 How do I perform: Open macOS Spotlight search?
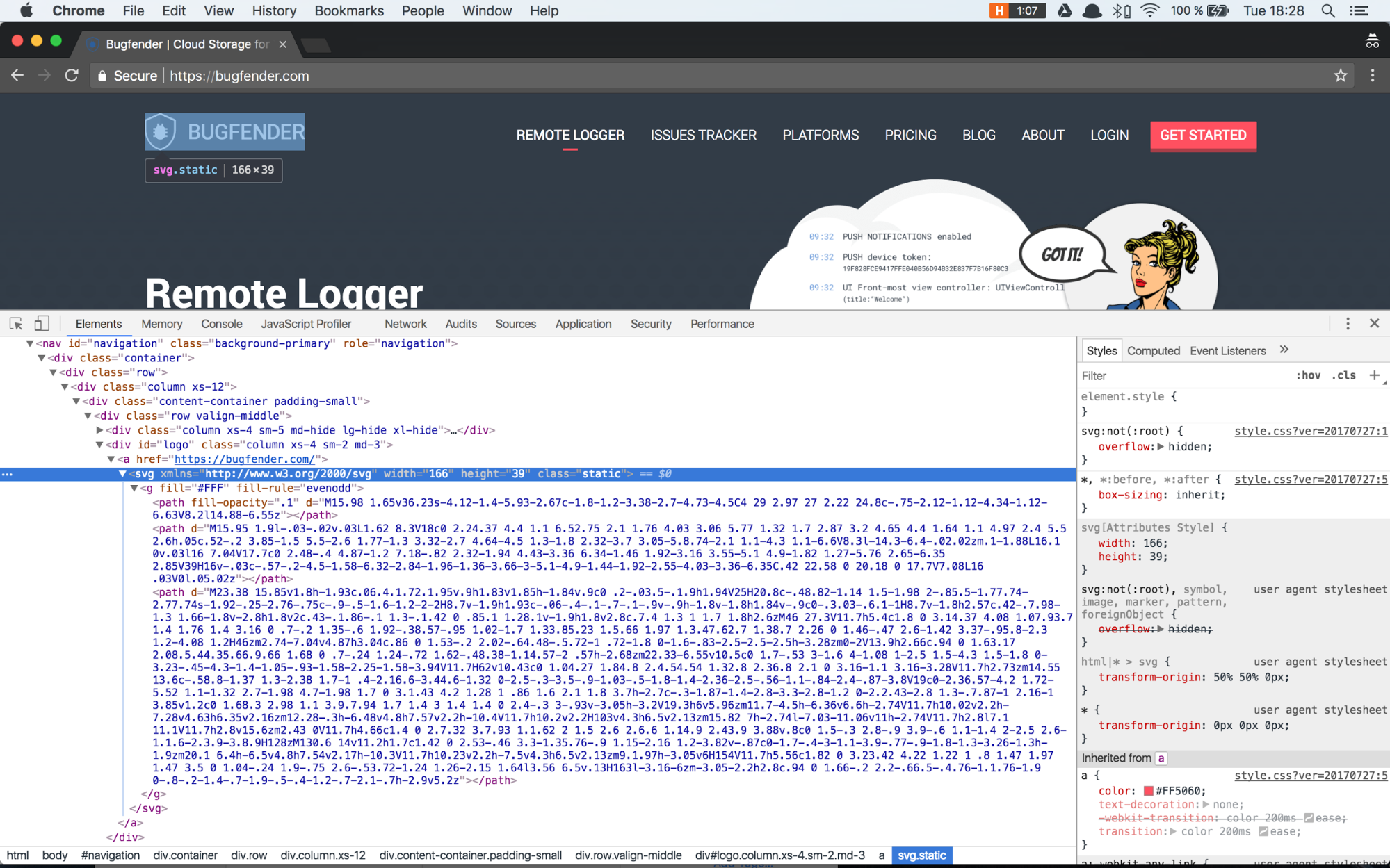tap(1327, 10)
